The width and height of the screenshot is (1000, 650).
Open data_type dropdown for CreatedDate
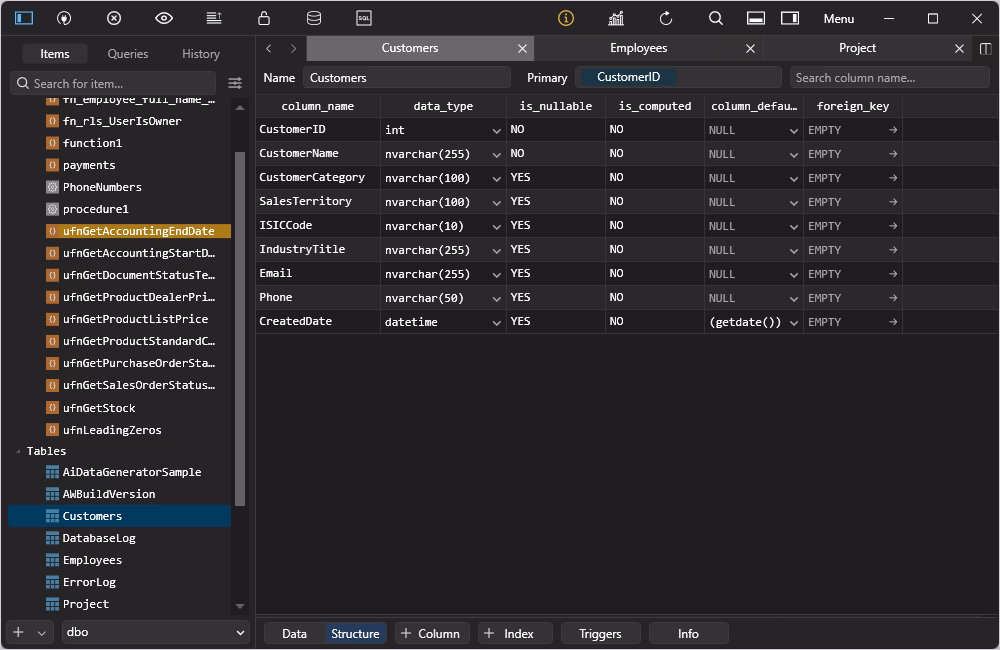[496, 323]
